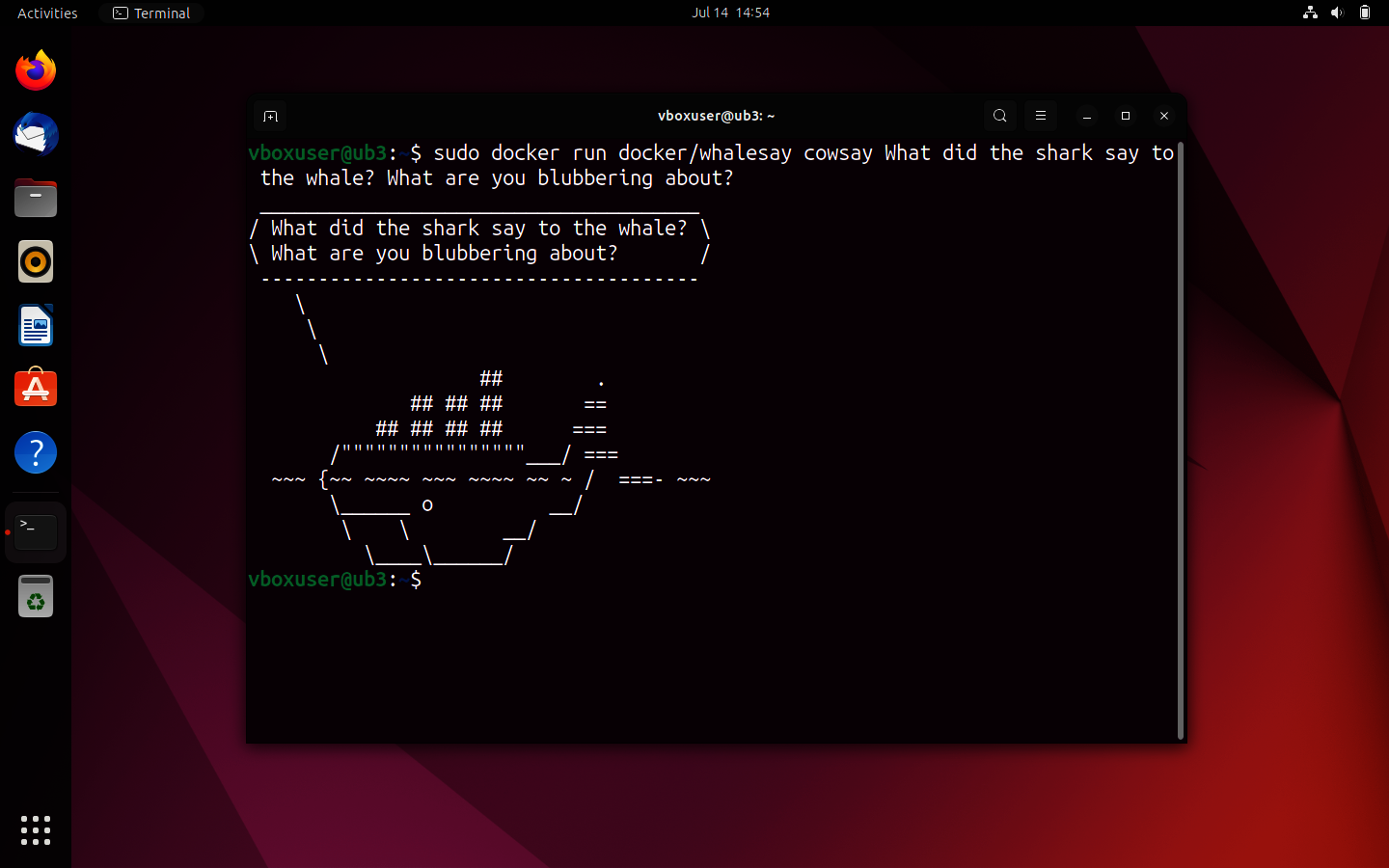Open the Activities overview

coord(47,13)
